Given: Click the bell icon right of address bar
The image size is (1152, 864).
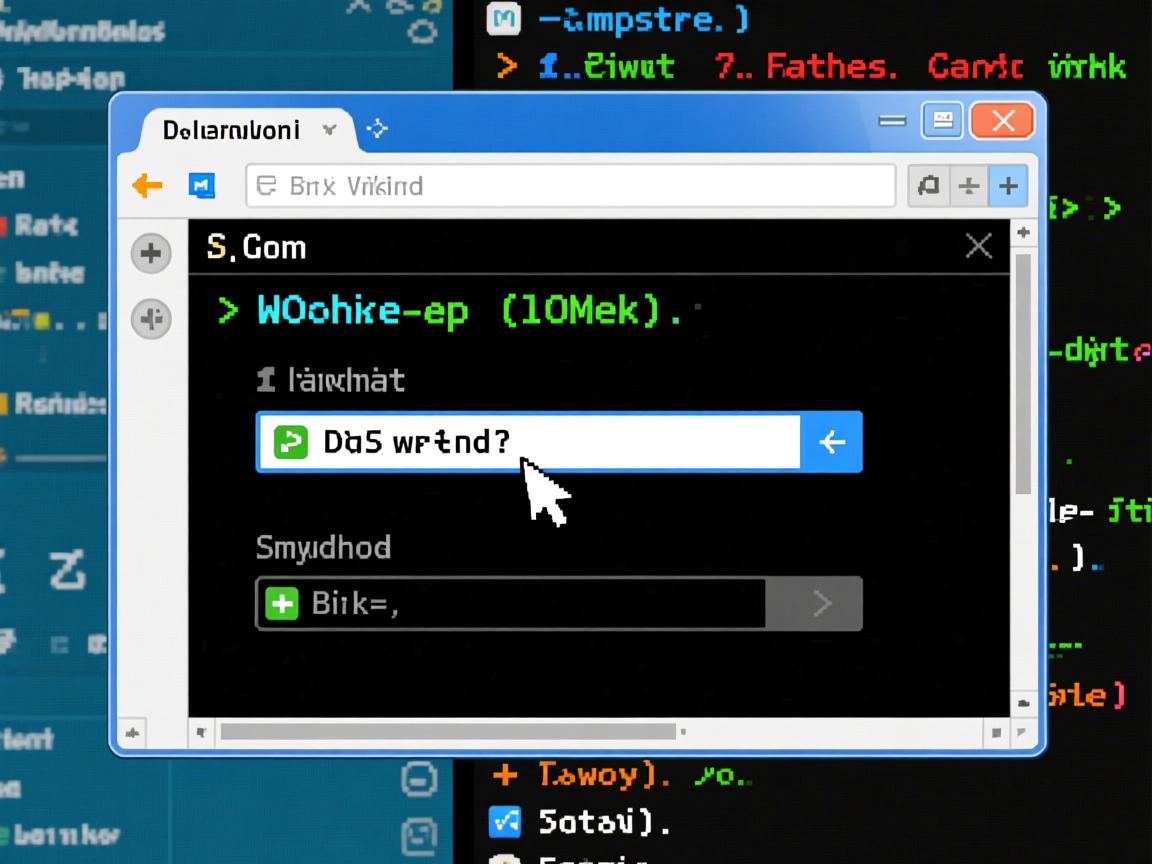Looking at the screenshot, I should pyautogui.click(x=928, y=186).
